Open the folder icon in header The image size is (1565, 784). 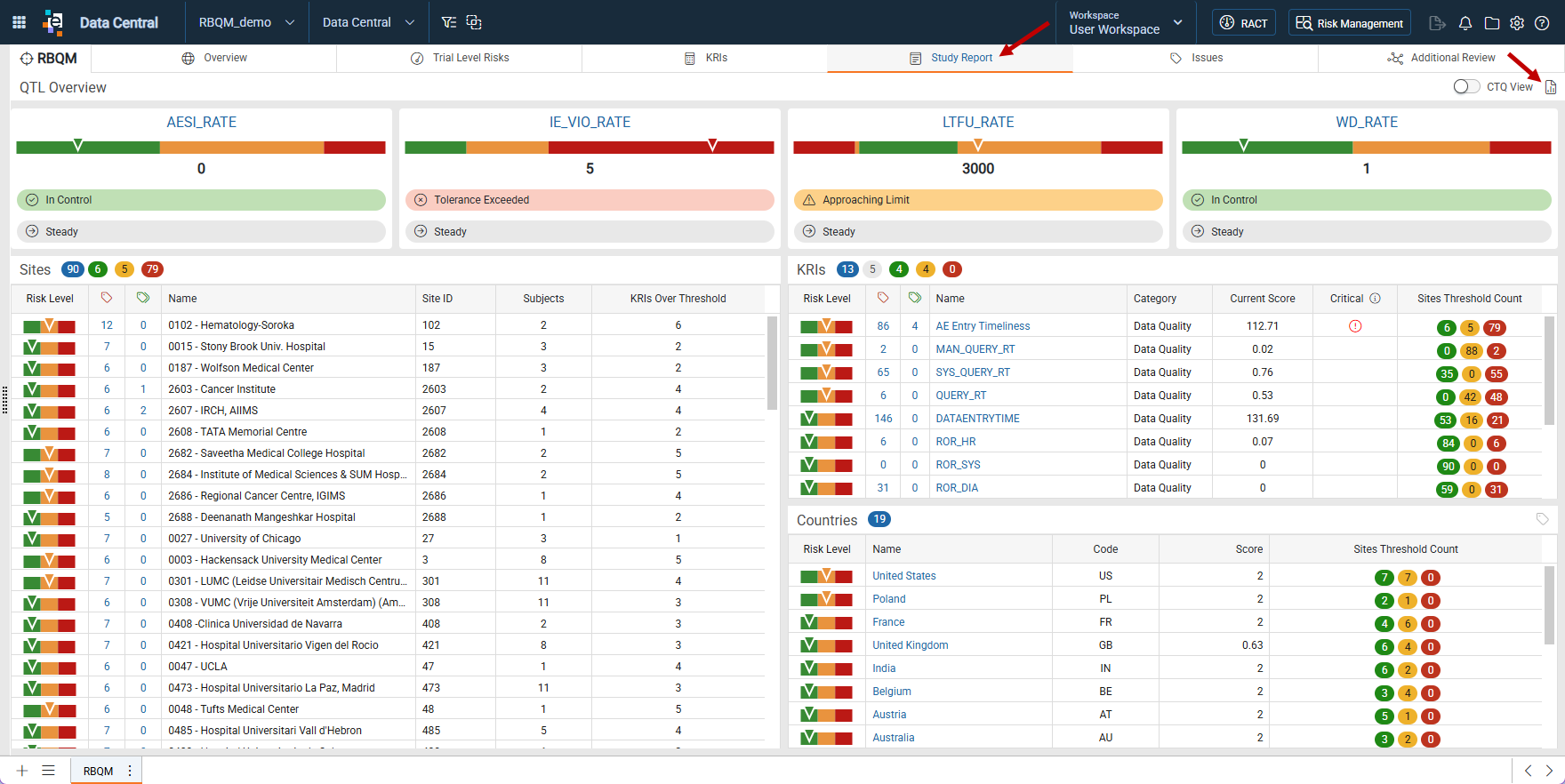pyautogui.click(x=1492, y=23)
